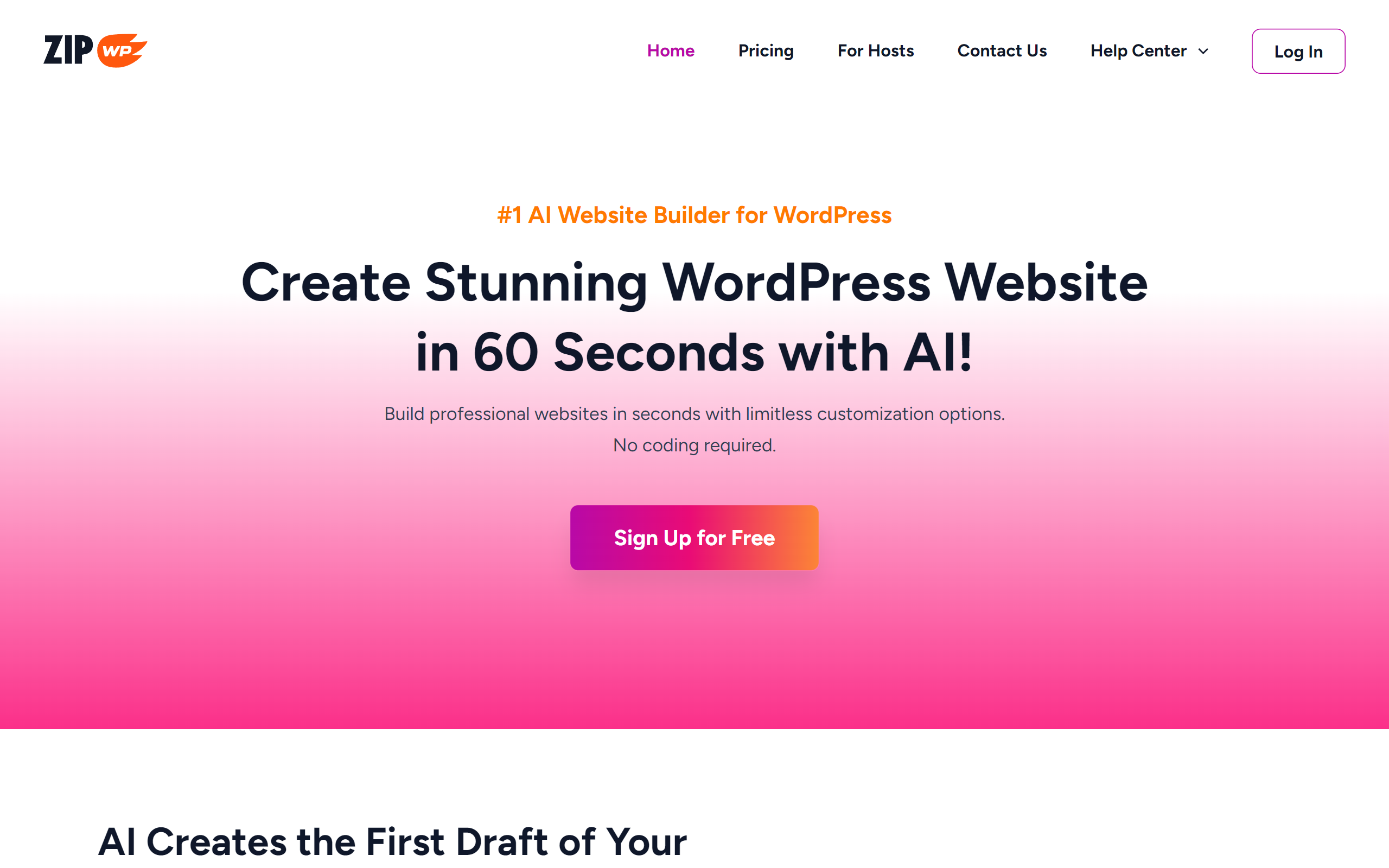
Task: Click the For Hosts navigation link
Action: (x=876, y=50)
